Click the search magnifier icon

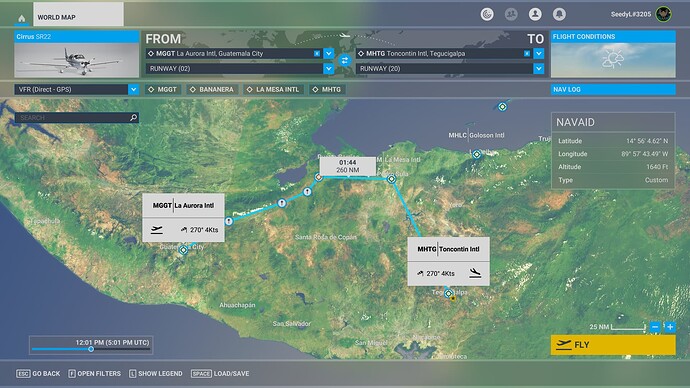click(133, 117)
